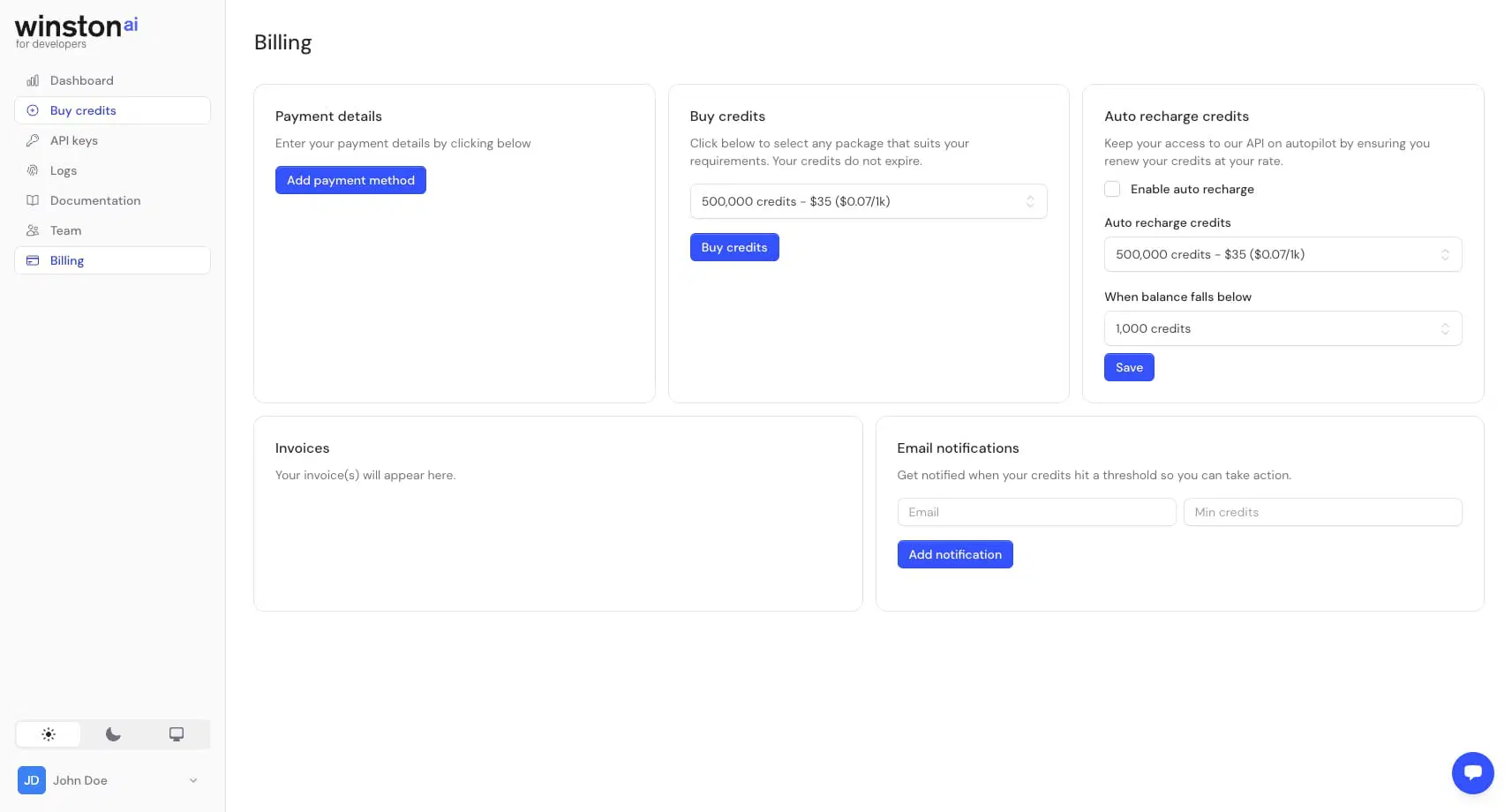Screen dimensions: 1512x812
Task: Click the Documentation book icon
Action: tap(33, 200)
